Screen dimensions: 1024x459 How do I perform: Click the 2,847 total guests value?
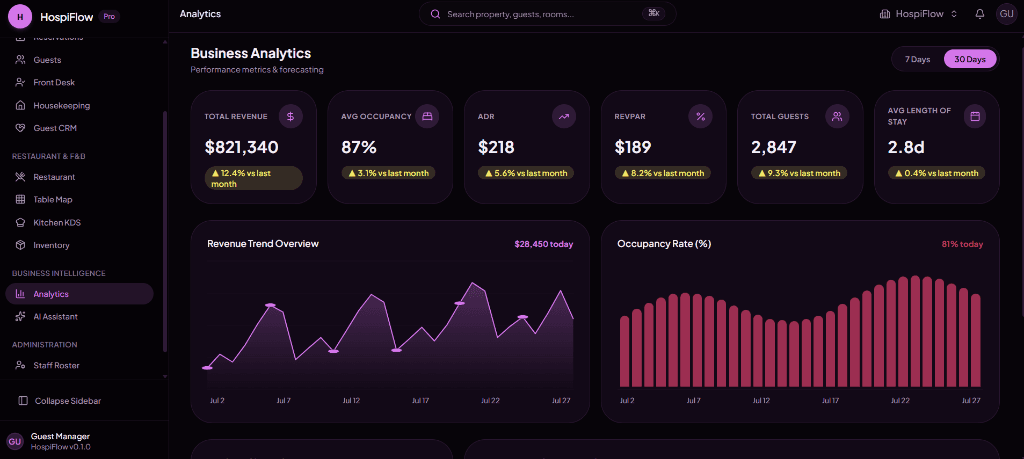(x=774, y=148)
